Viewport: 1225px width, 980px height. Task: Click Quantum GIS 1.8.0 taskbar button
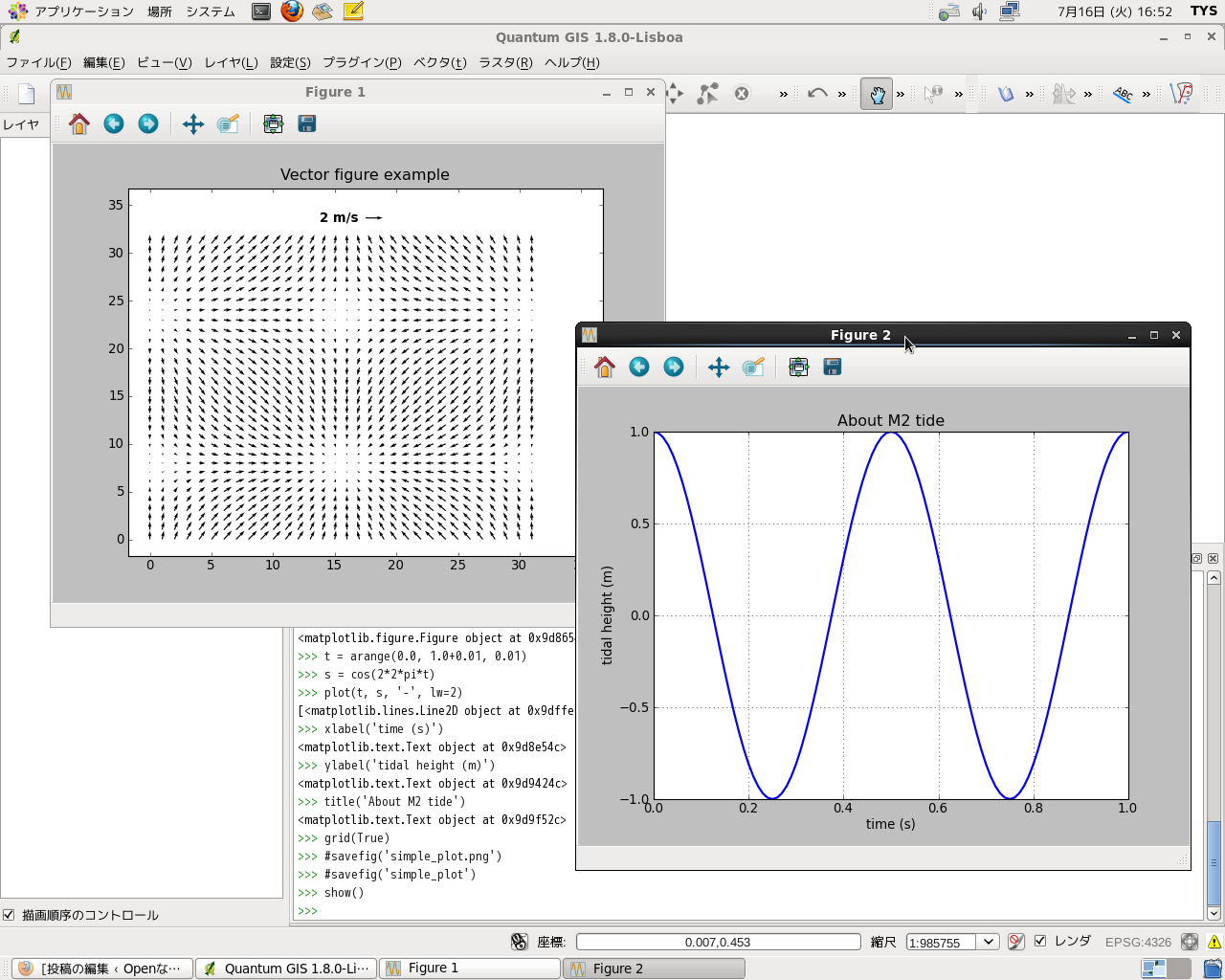pos(286,969)
